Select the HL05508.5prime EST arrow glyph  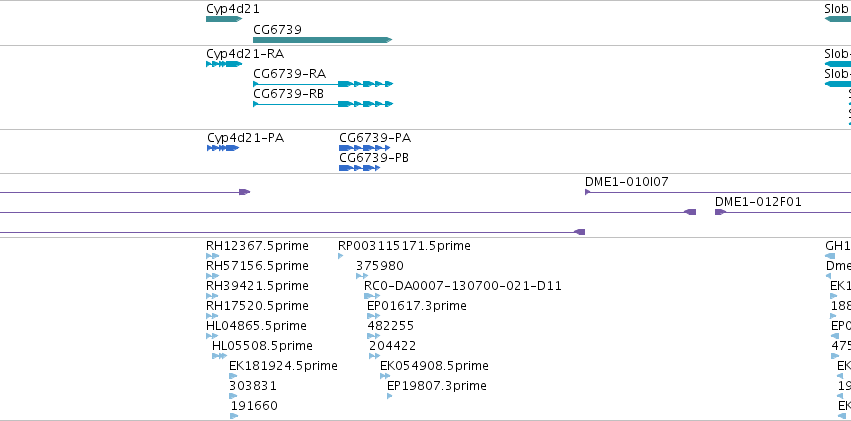219,356
